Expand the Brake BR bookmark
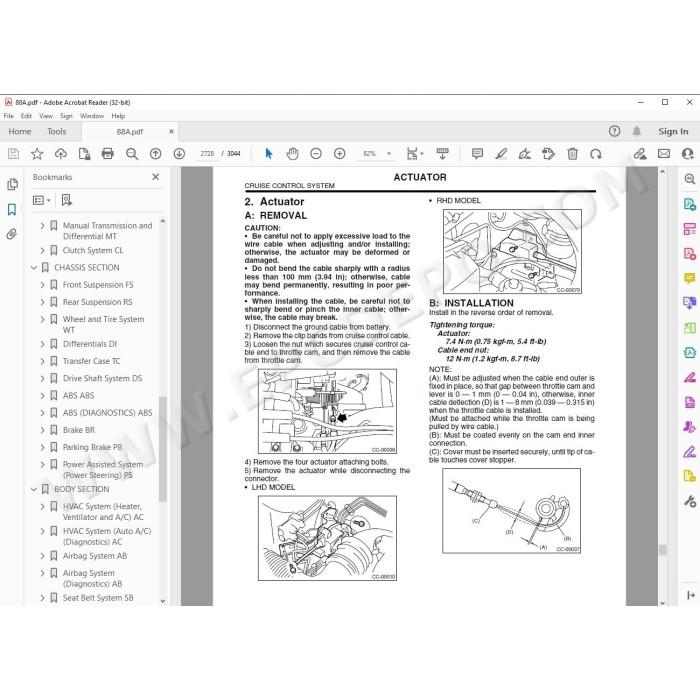This screenshot has width=700, height=700. click(42, 430)
